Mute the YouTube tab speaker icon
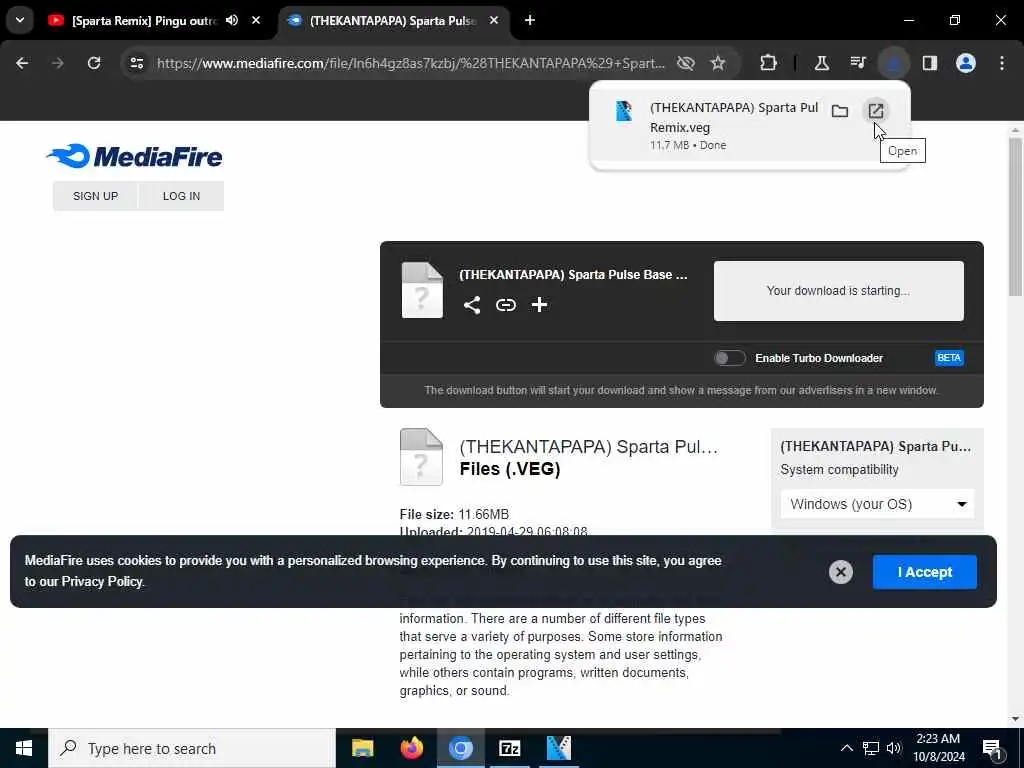 (232, 20)
